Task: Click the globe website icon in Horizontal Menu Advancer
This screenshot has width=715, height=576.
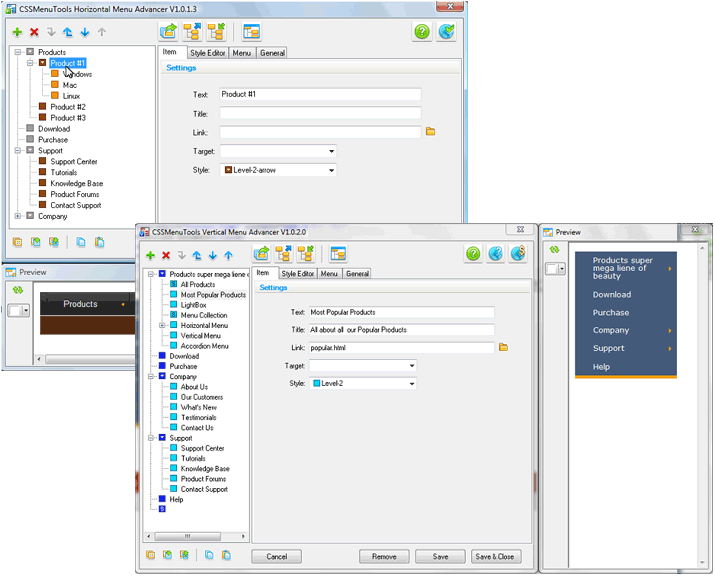Action: 446,31
